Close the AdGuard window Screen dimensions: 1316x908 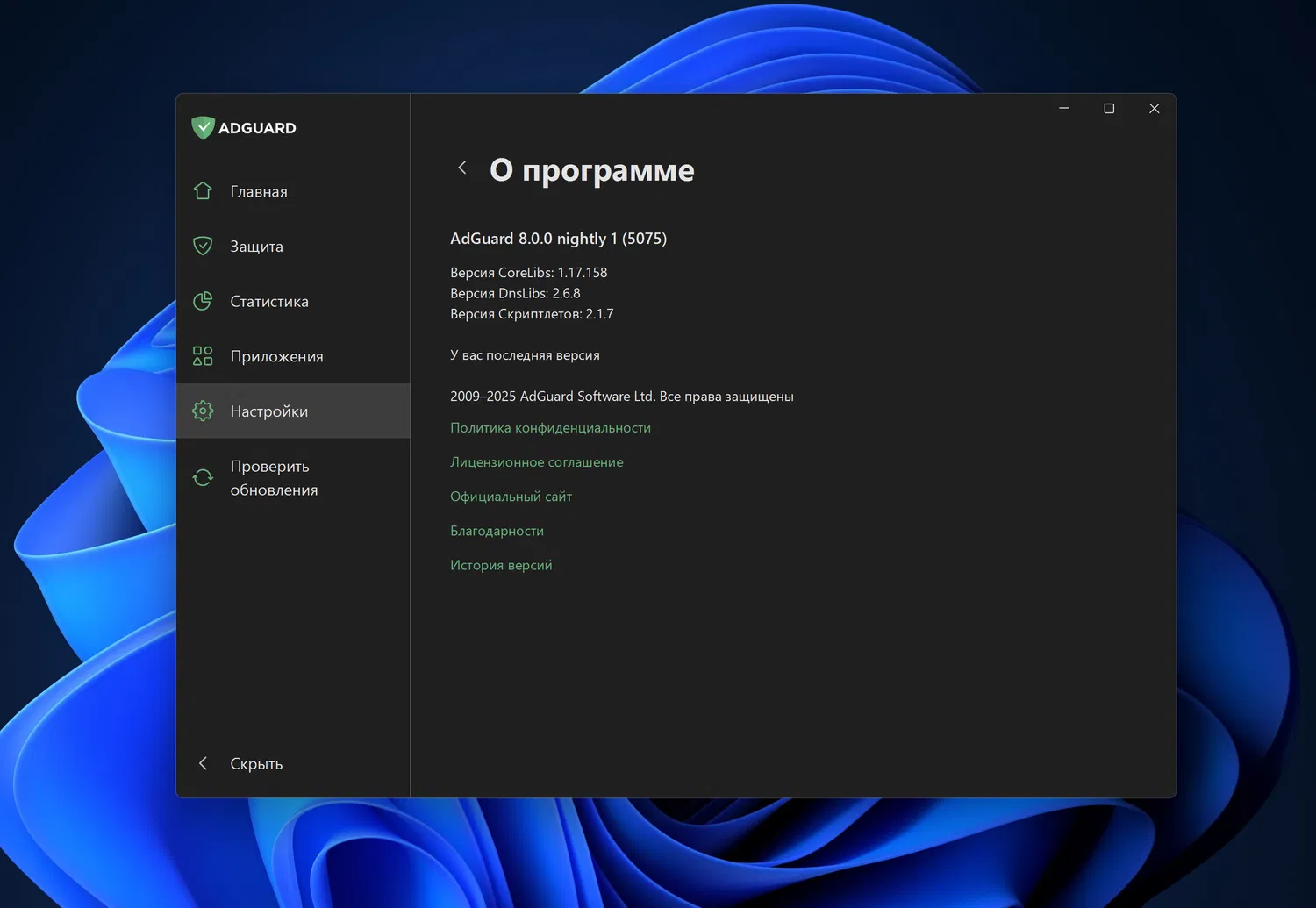(1155, 108)
